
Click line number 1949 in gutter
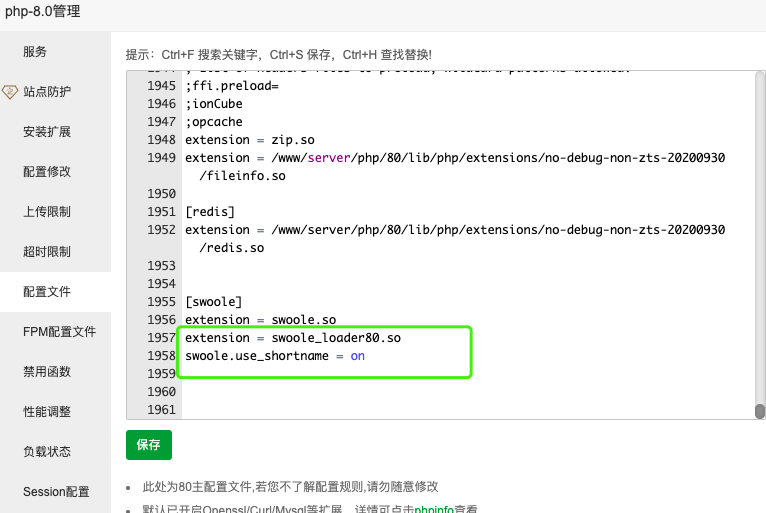(161, 158)
